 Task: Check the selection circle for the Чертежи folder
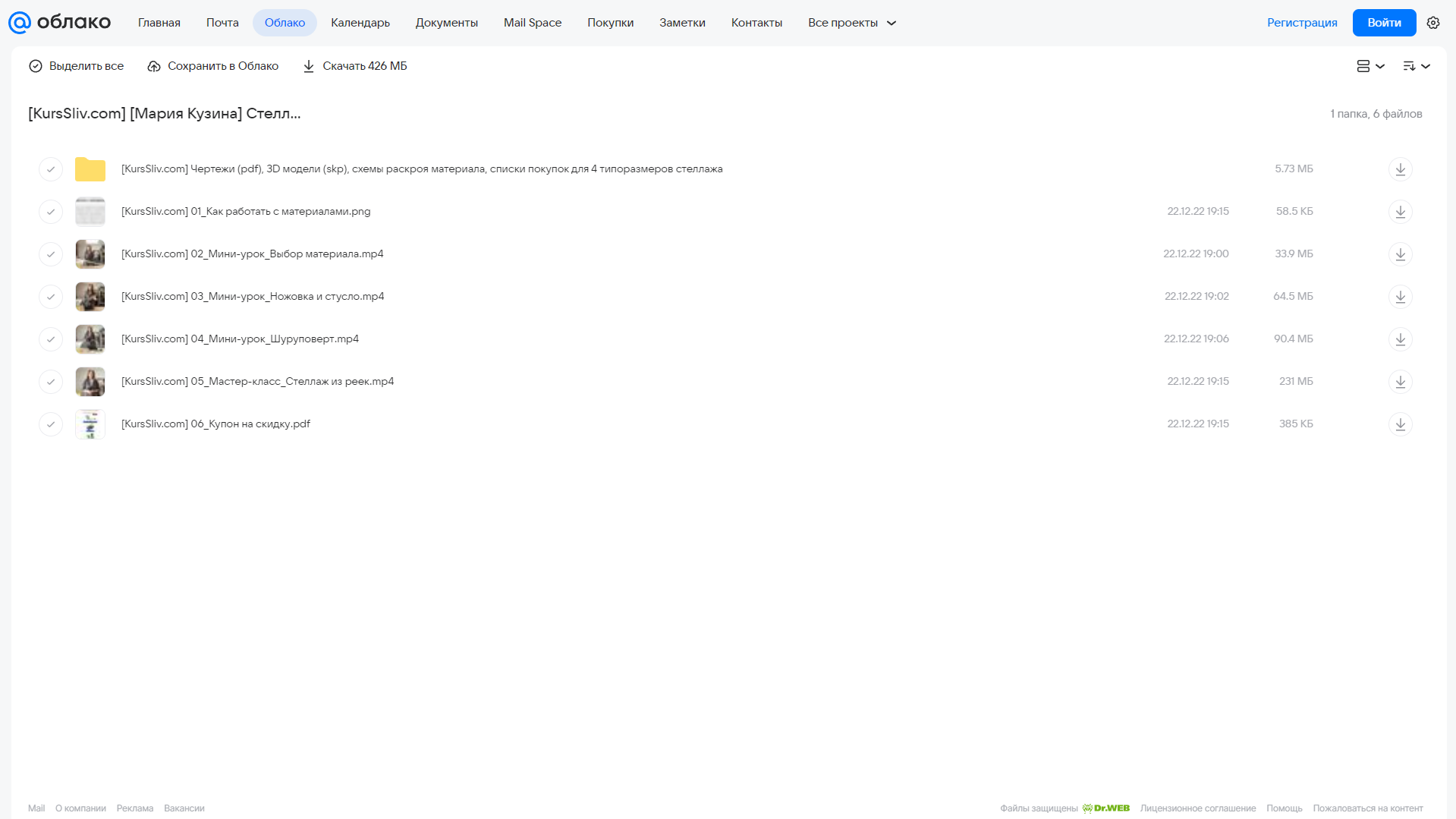(x=51, y=169)
